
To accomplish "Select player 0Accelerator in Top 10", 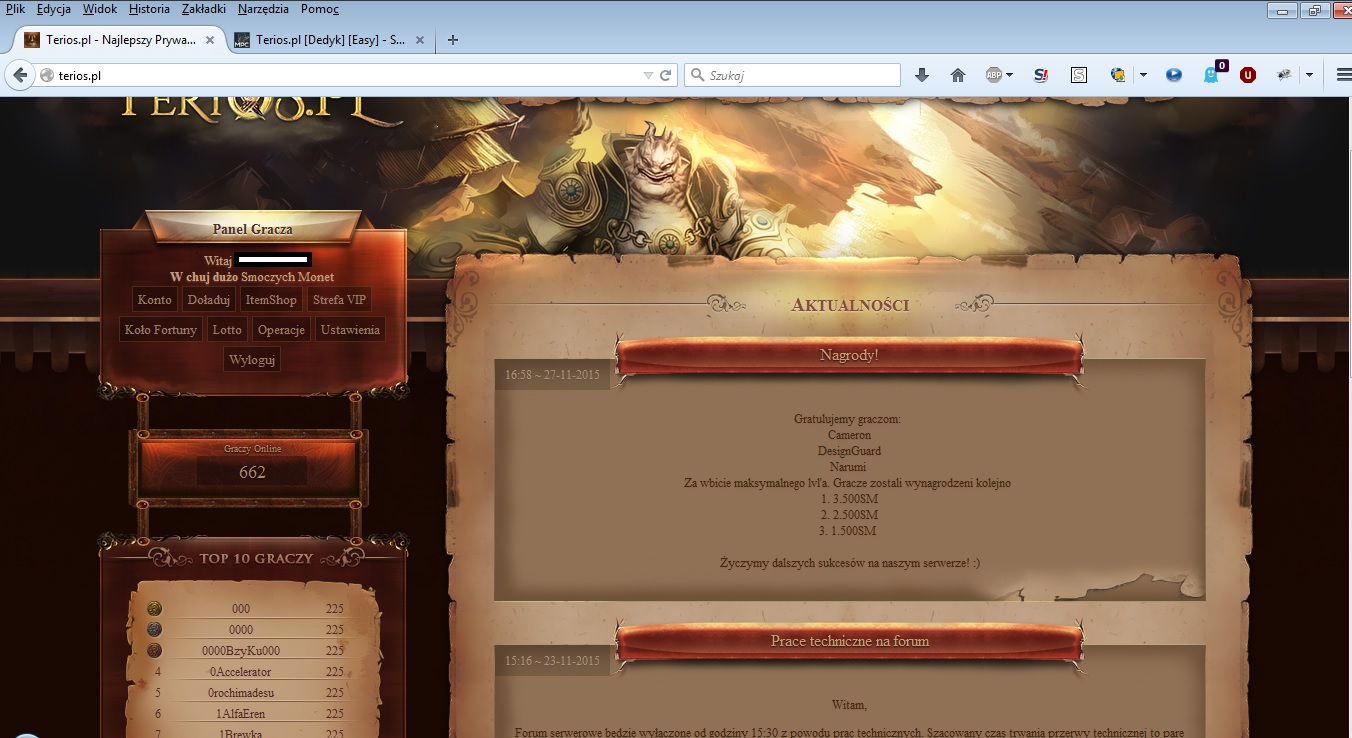I will coord(240,672).
